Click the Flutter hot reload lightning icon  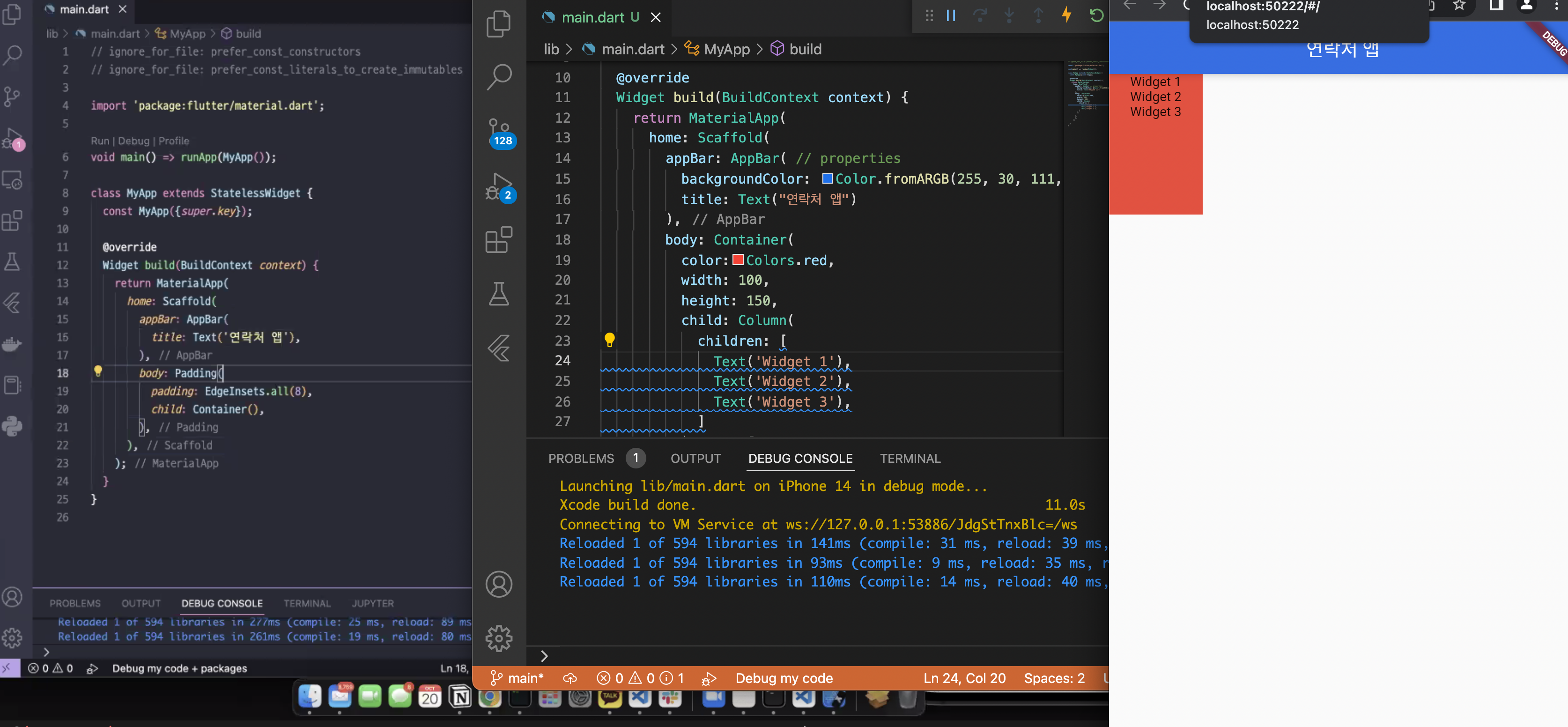(1066, 15)
